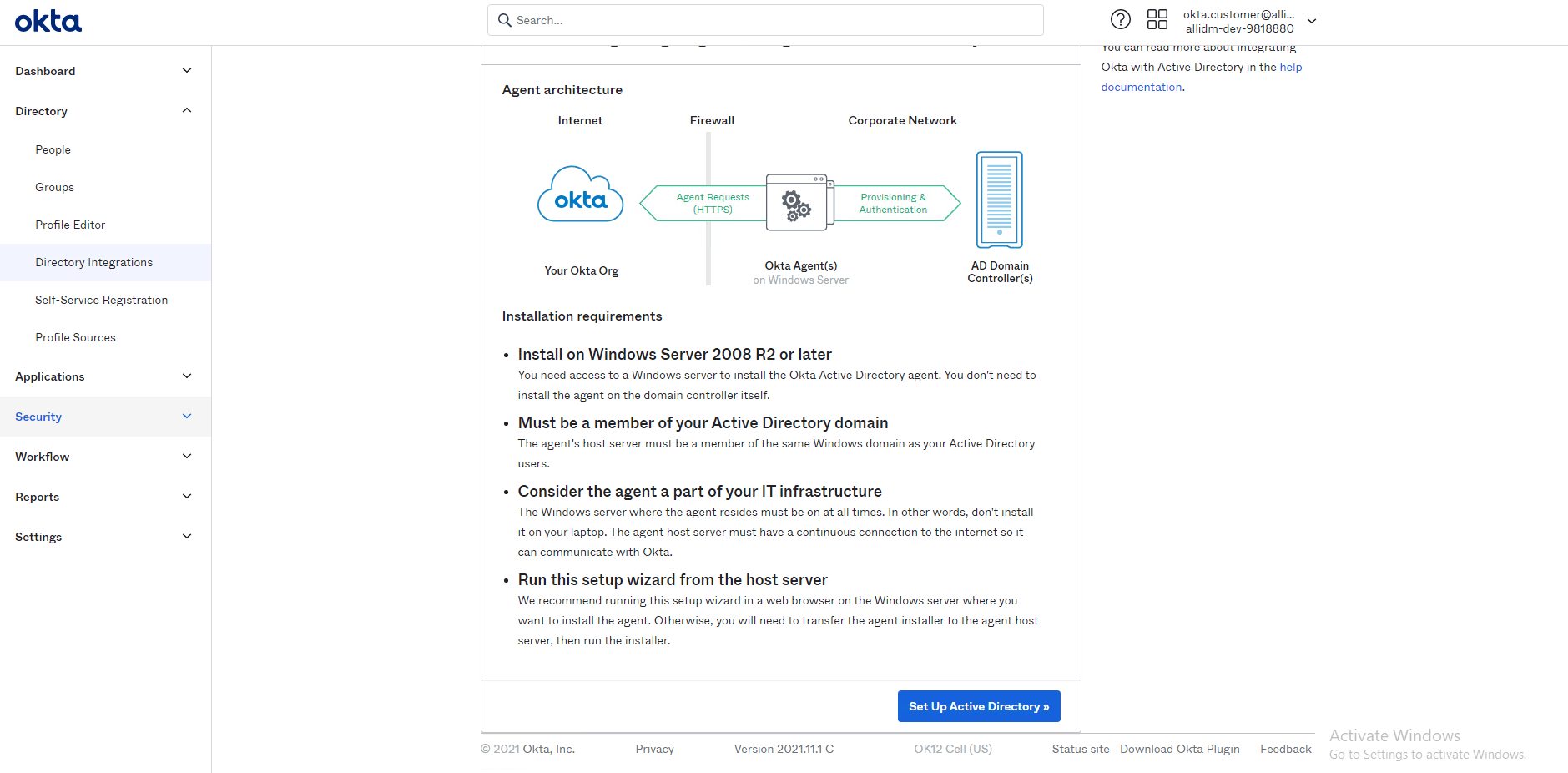
Task: Click 'Consider the agent a part of your IT infrastructure'
Action: 699,491
